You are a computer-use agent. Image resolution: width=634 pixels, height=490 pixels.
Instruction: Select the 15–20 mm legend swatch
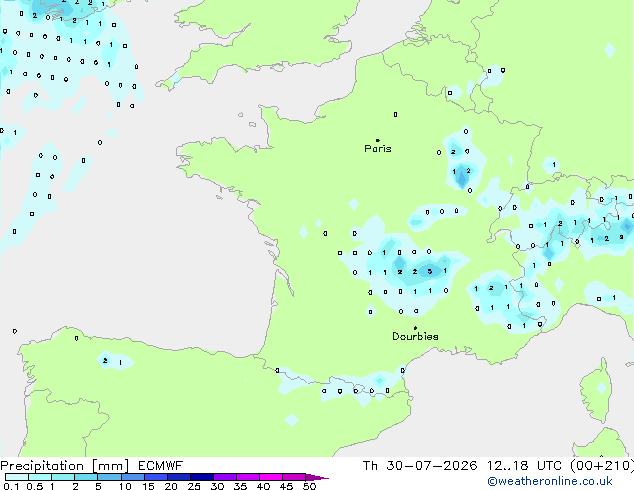click(x=156, y=477)
